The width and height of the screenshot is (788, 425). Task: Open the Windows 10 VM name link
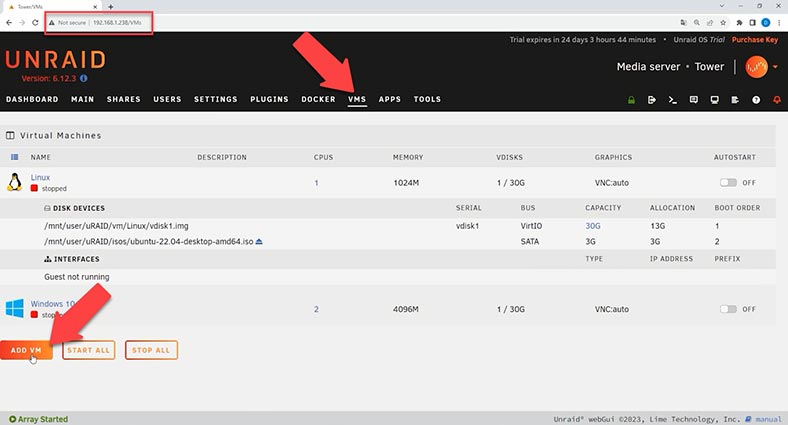(x=53, y=304)
